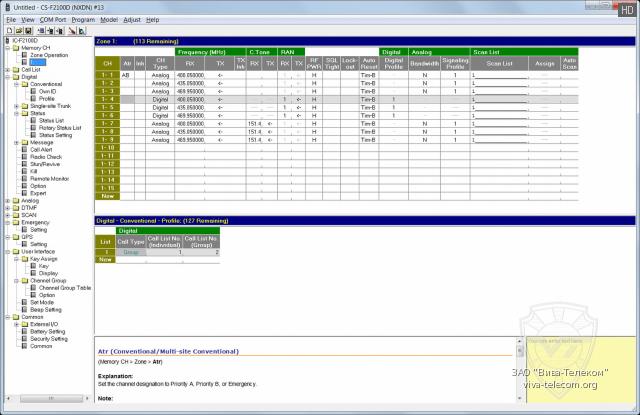This screenshot has width=640, height=415.
Task: Click the tree scrollbar right arrow
Action: [87, 398]
